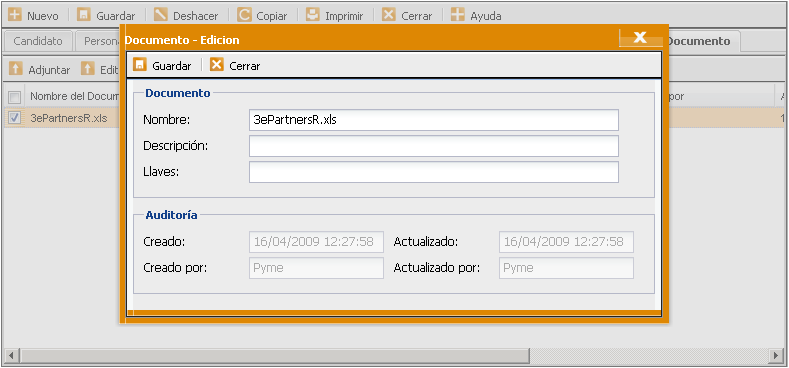Click Cerrar text in the dialog toolbar

(x=245, y=66)
